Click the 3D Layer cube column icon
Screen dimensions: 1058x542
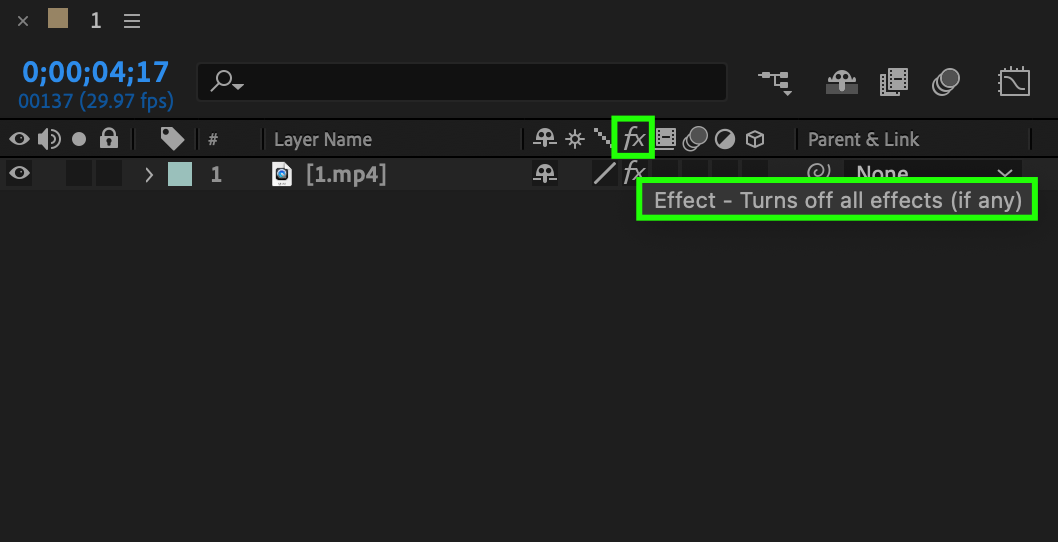point(755,139)
